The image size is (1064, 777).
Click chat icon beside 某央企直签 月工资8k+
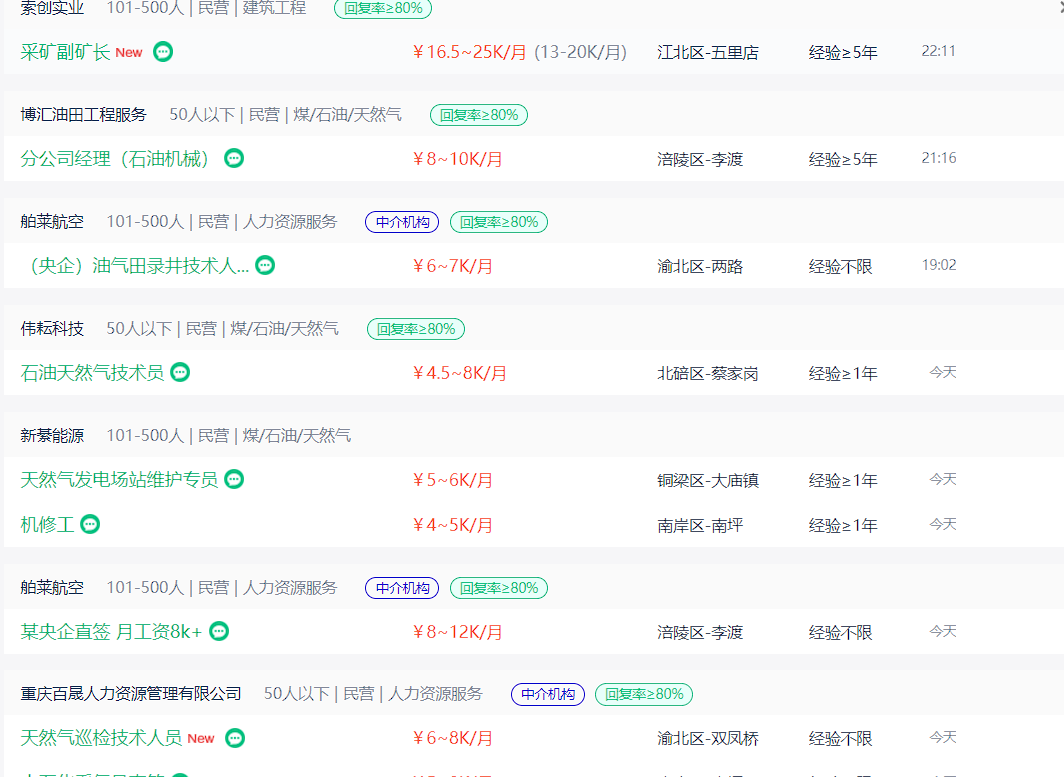coord(219,631)
